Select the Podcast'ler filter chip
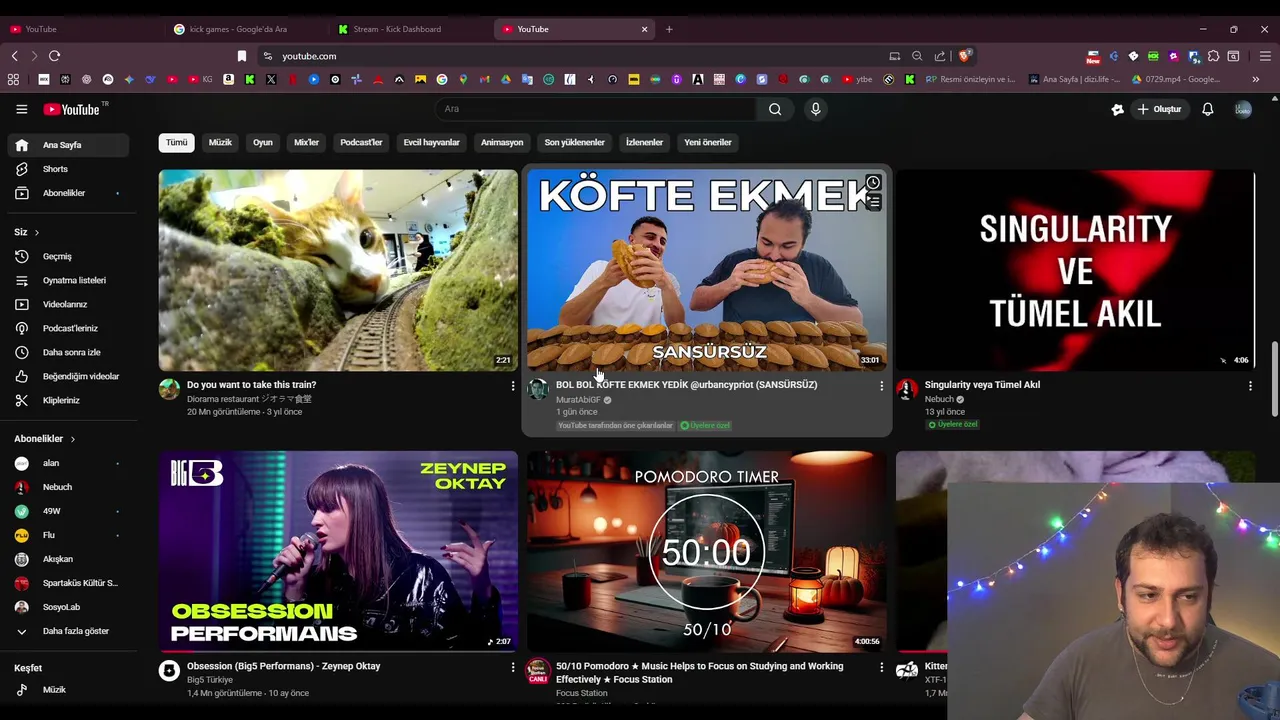The height and width of the screenshot is (720, 1280). pos(361,142)
